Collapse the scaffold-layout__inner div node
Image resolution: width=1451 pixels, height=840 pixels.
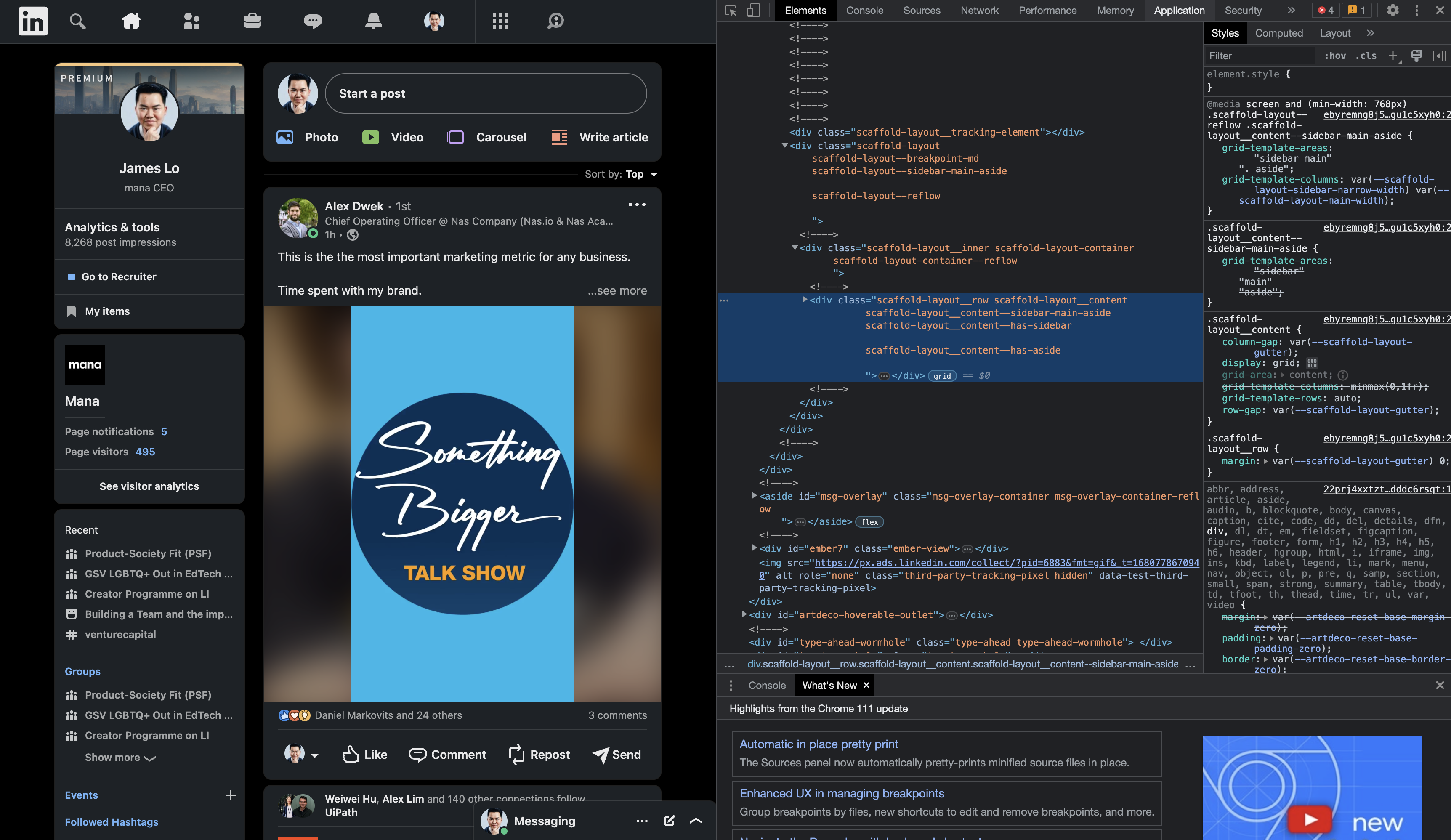point(795,248)
